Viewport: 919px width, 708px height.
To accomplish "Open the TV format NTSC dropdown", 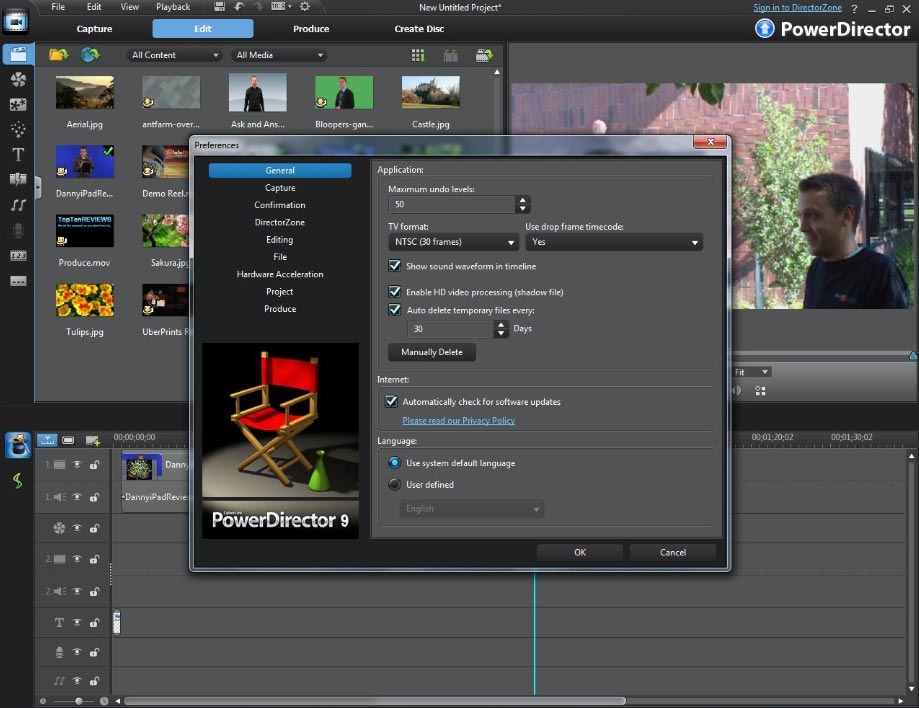I will [x=453, y=242].
